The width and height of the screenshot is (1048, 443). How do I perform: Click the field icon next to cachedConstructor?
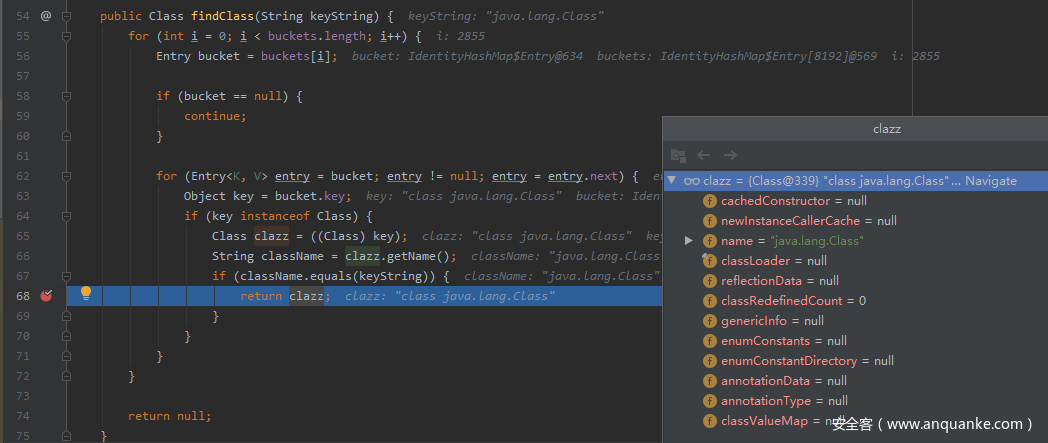point(710,201)
